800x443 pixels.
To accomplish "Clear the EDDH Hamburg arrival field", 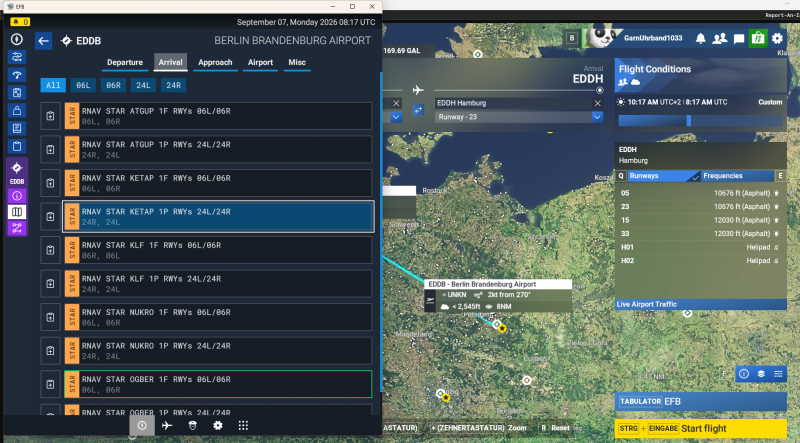I will click(597, 103).
